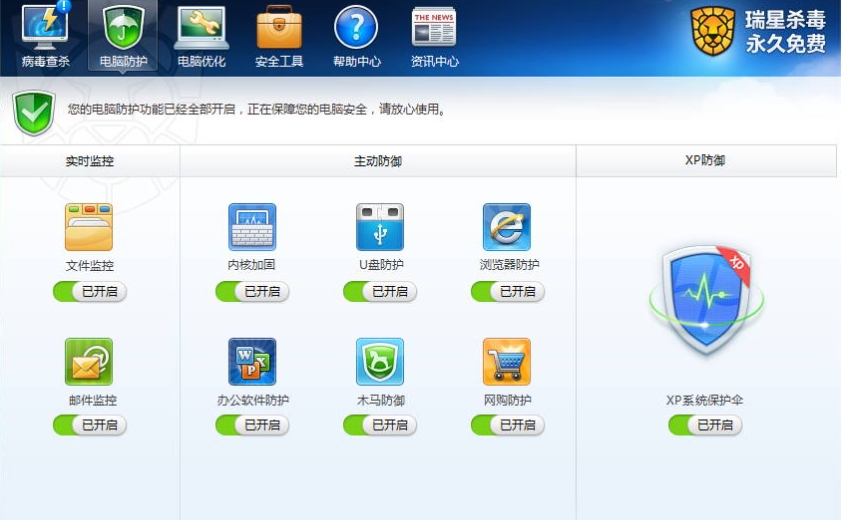Click the 办公软件防护 office icon
This screenshot has height=520, width=852.
252,361
